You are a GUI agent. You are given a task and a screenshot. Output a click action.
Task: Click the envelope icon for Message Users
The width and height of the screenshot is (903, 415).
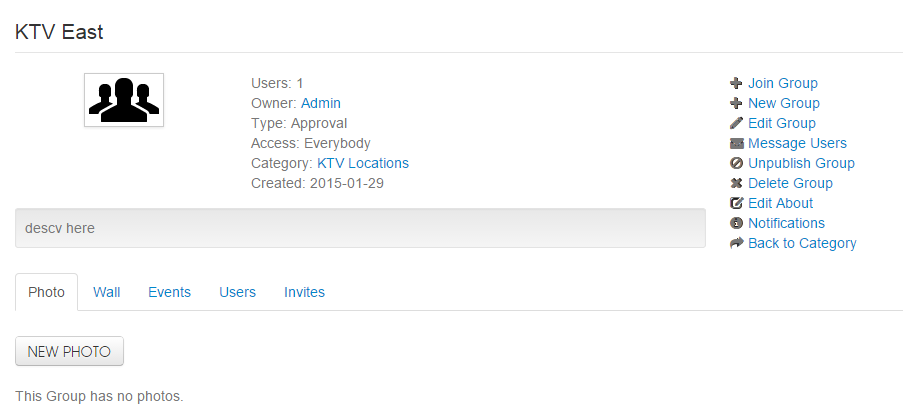click(736, 143)
